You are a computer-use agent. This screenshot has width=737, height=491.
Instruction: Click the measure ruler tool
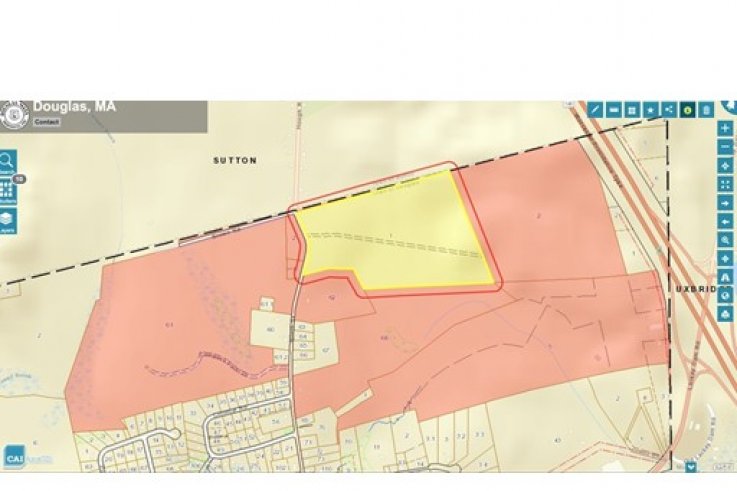click(613, 109)
